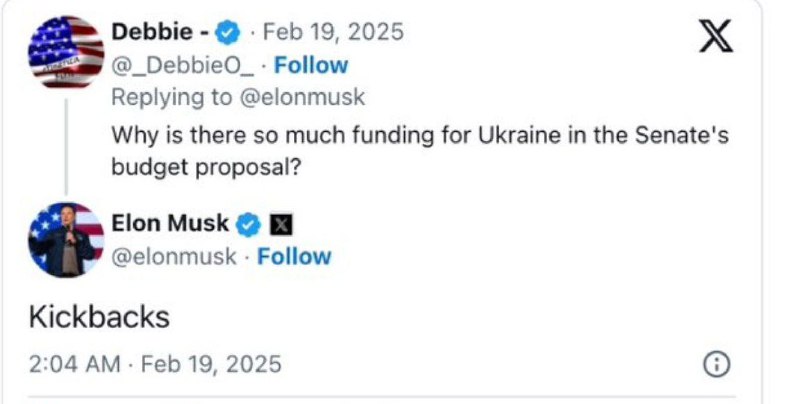Viewport: 800px width, 404px height.
Task: Click Debbie's tweet about Ukraine funding
Action: [x=418, y=148]
